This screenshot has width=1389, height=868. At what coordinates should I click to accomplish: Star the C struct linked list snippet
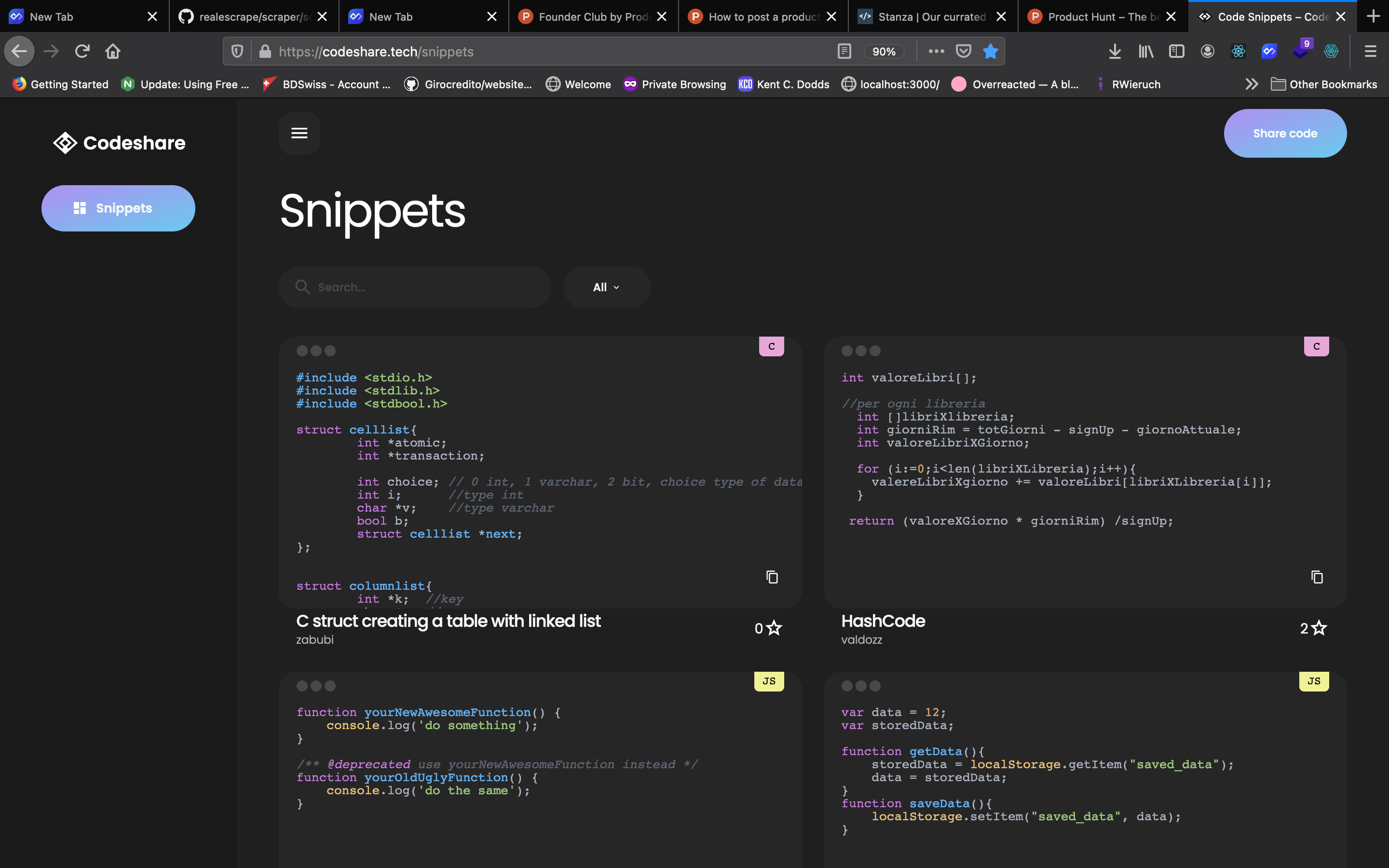click(x=774, y=628)
